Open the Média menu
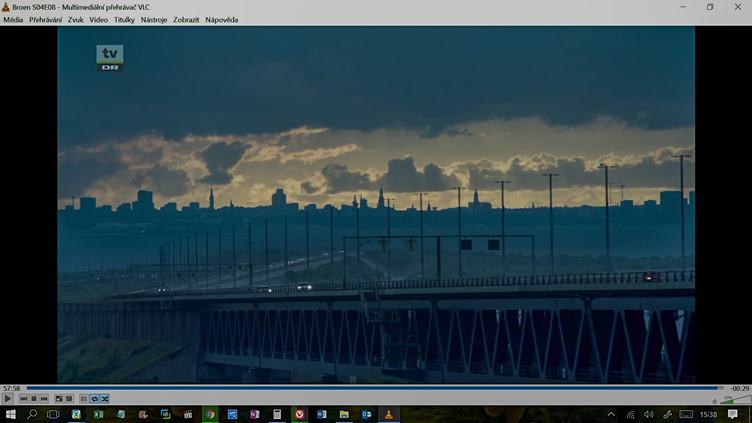This screenshot has width=752, height=423. [13, 20]
